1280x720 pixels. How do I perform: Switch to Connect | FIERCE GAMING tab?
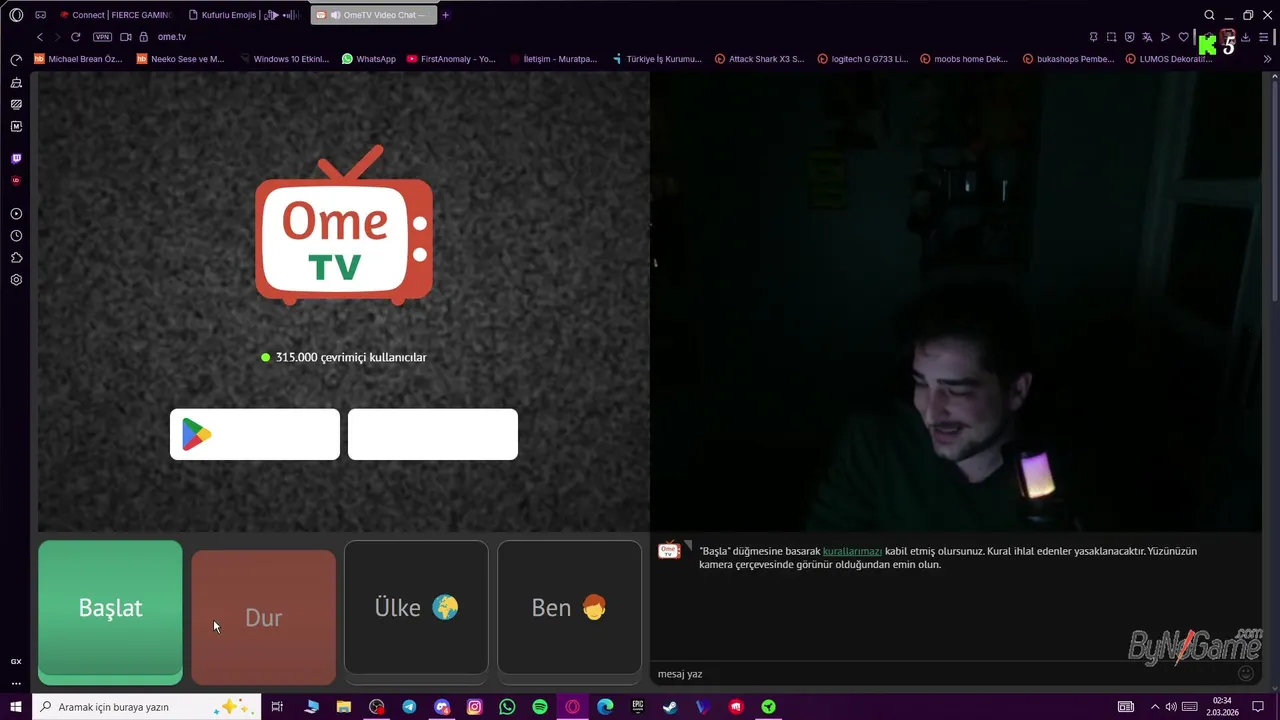pyautogui.click(x=115, y=15)
